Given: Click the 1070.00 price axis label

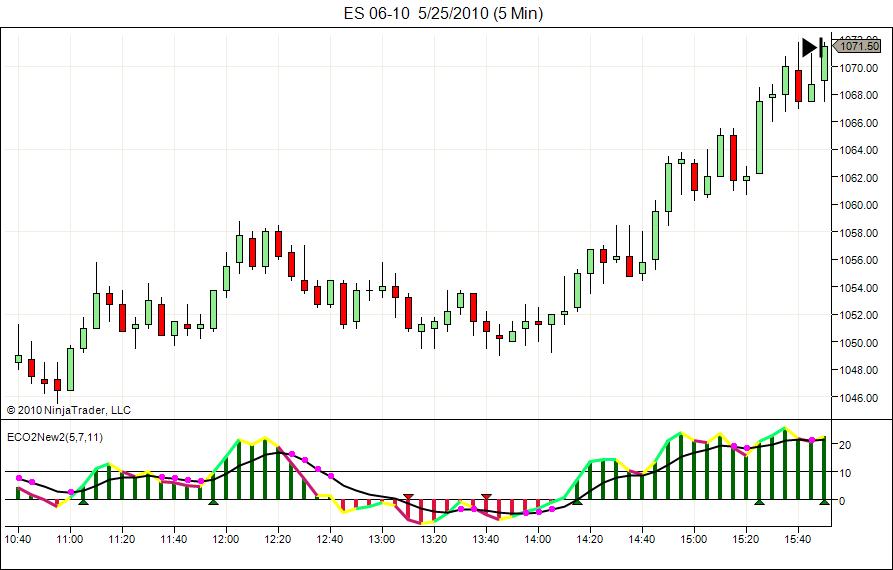Looking at the screenshot, I should (x=859, y=68).
